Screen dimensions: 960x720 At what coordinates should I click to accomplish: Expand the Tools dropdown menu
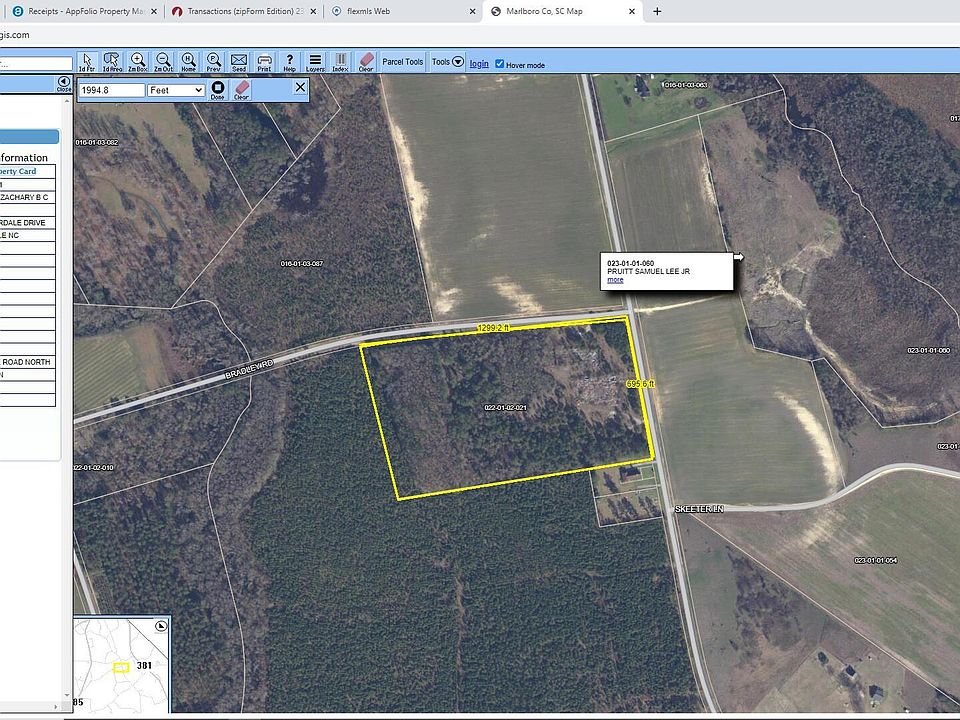tap(448, 62)
